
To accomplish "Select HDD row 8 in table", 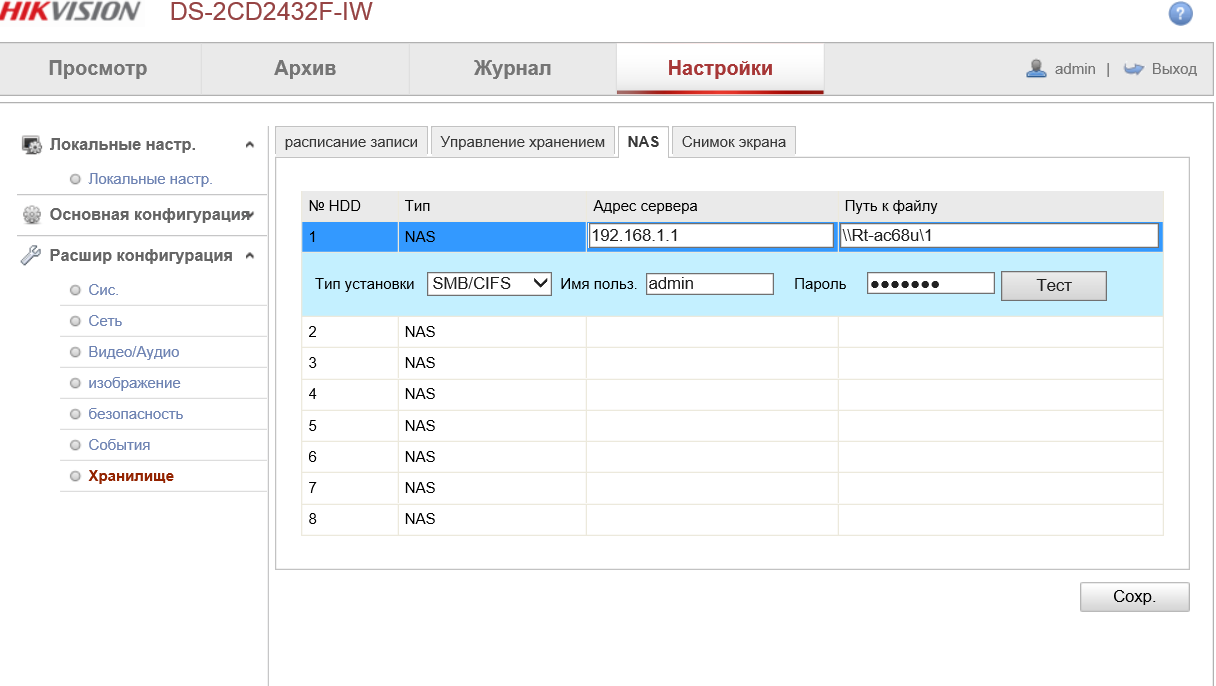I will pyautogui.click(x=732, y=518).
